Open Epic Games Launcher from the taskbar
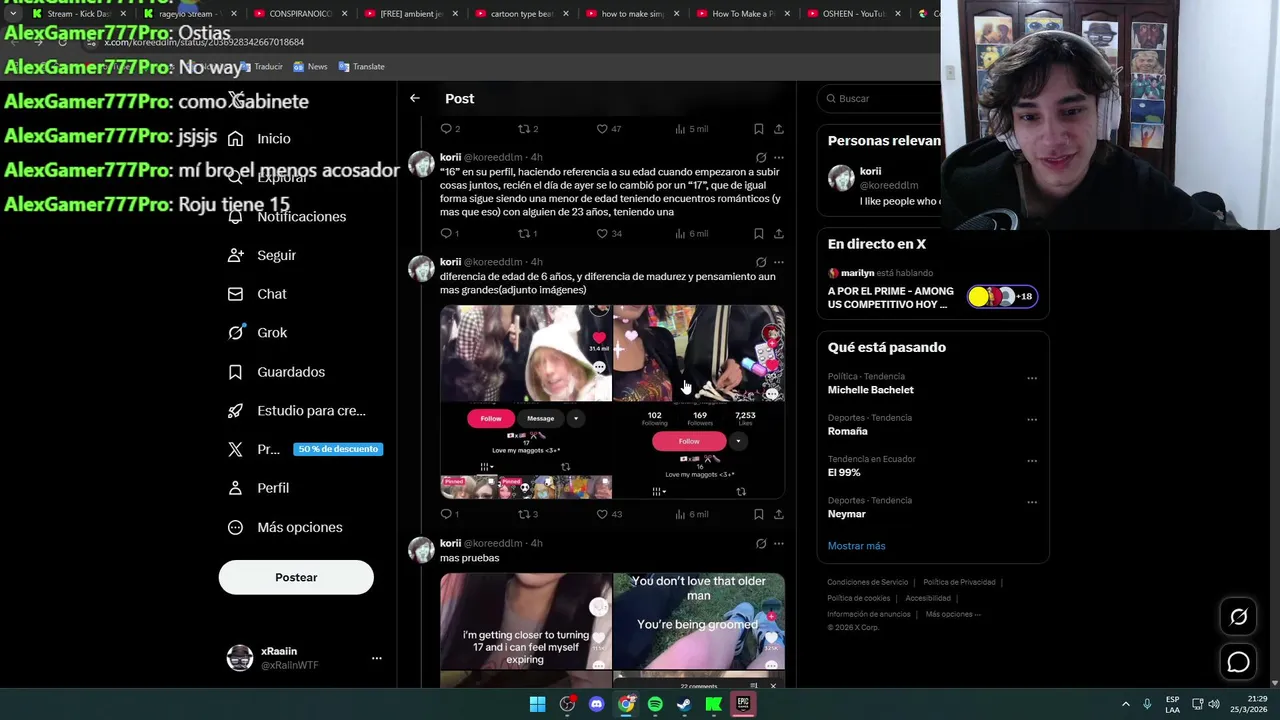The image size is (1280, 720). [743, 704]
